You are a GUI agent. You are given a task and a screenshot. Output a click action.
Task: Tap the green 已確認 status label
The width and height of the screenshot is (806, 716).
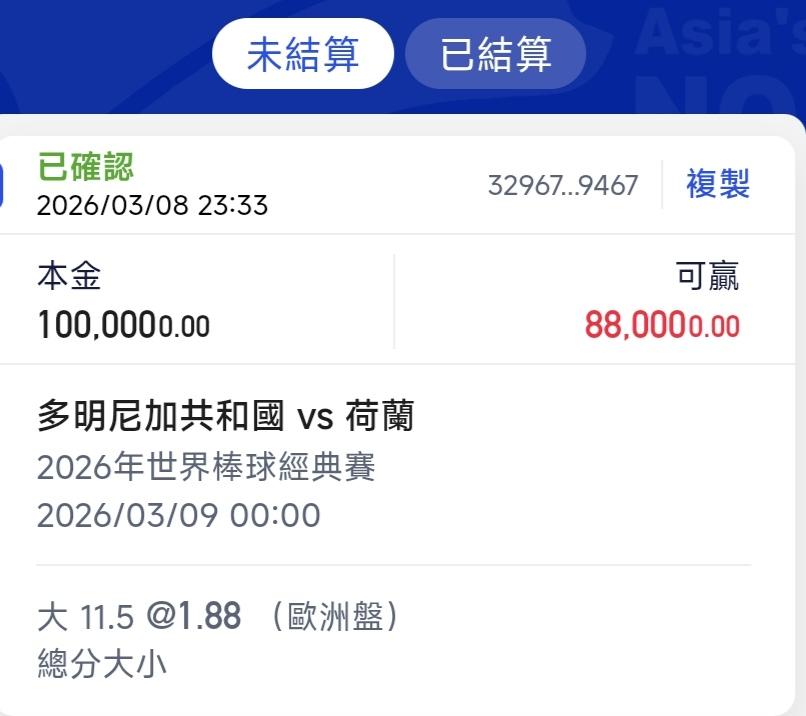[x=85, y=166]
